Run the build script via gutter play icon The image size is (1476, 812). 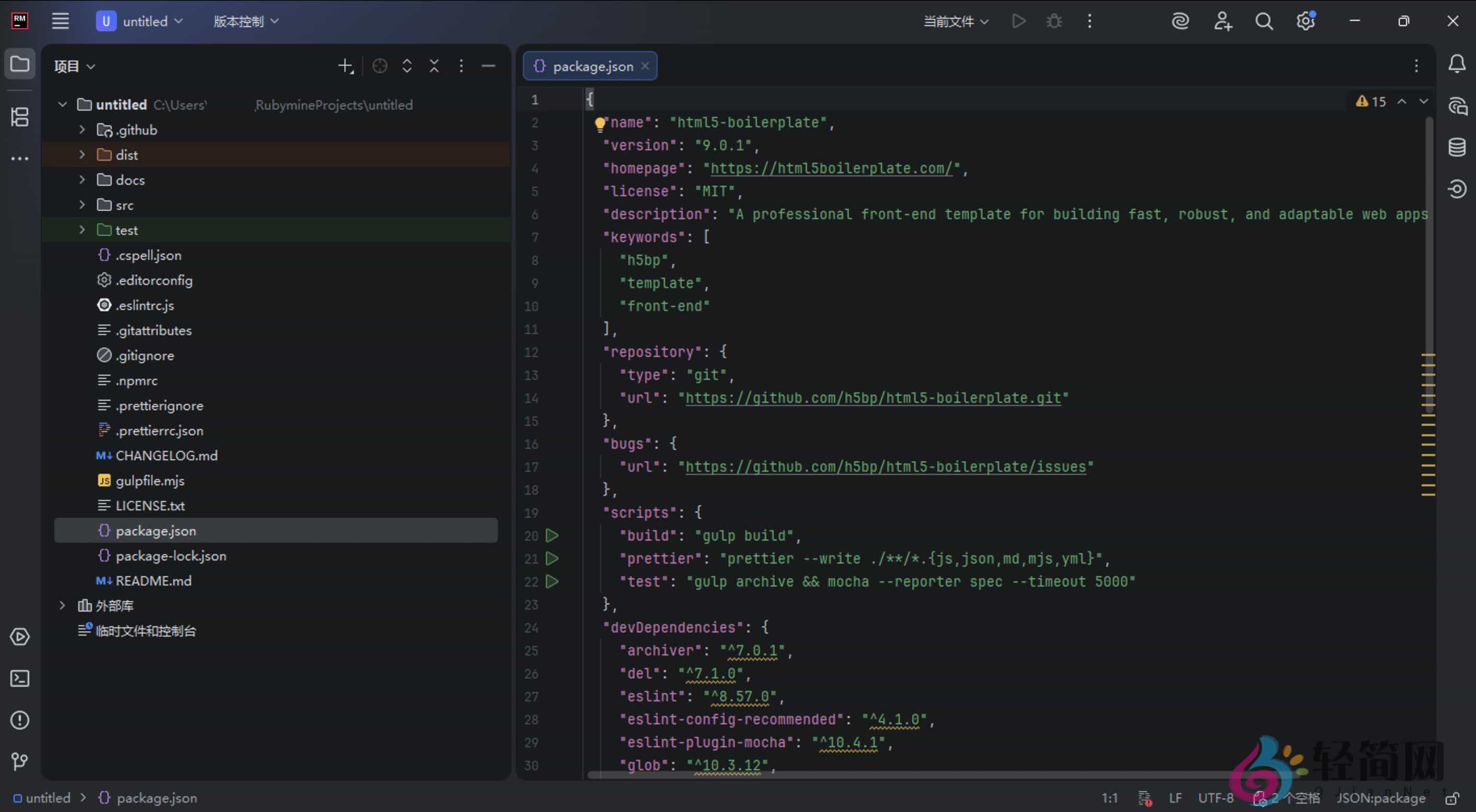[x=552, y=536]
